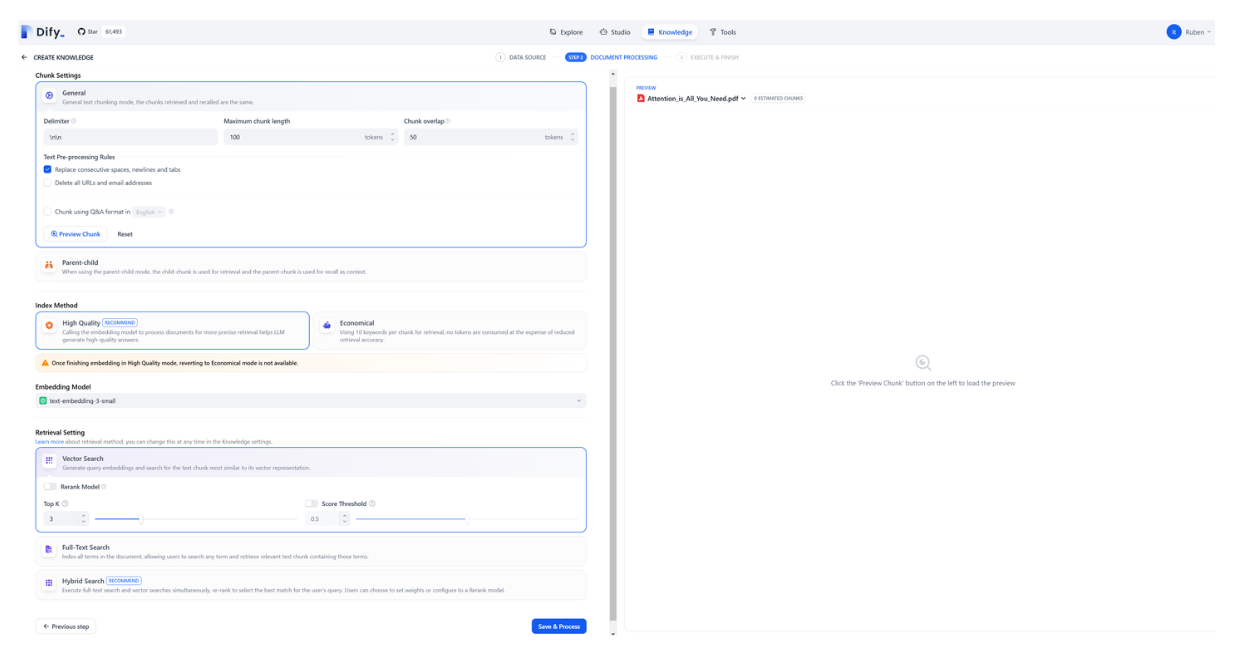
Task: Select the Economical index method icon
Action: [x=327, y=326]
